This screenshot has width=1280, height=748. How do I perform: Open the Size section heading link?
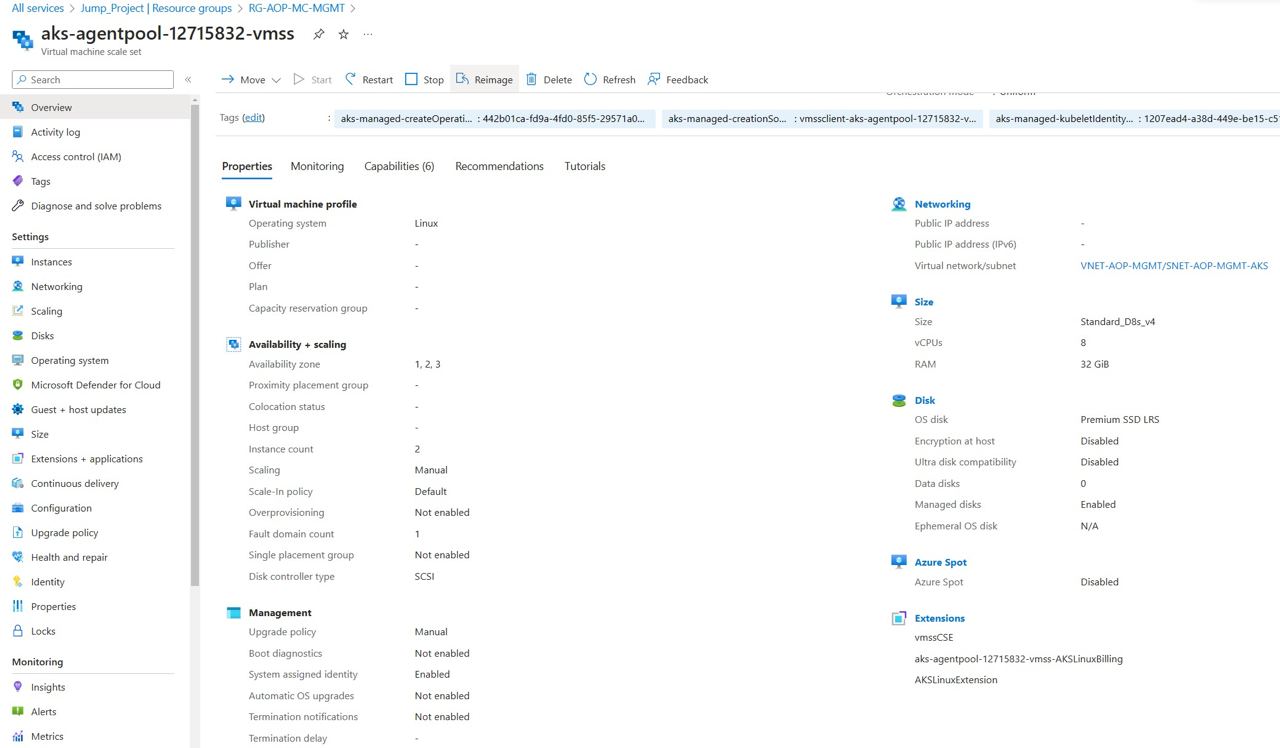pyautogui.click(x=924, y=302)
